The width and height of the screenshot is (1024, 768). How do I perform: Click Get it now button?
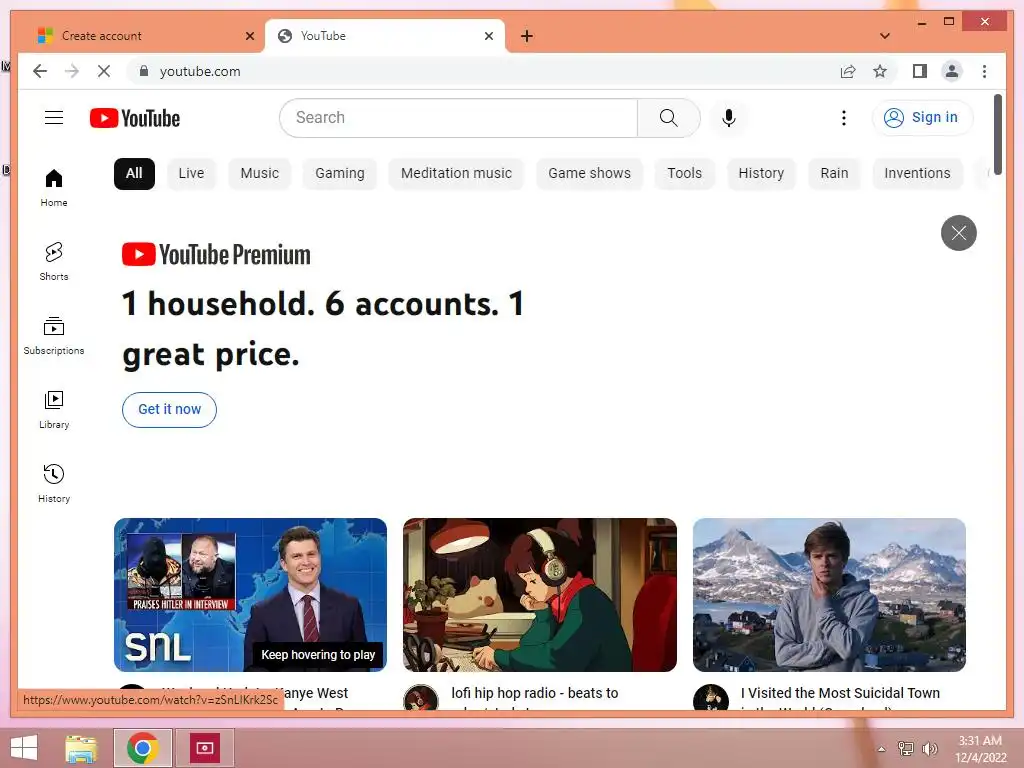point(169,409)
